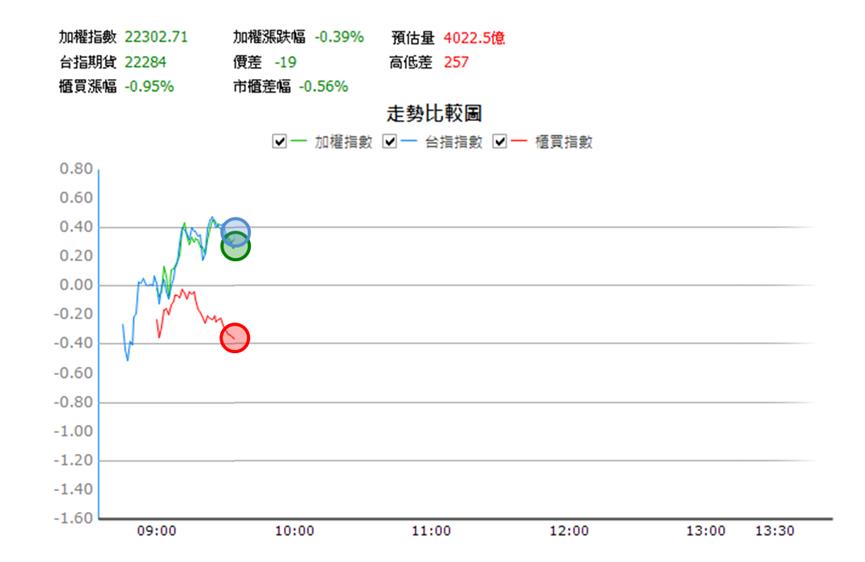Screen dimensions: 865x562
Task: Click the 高低差 value 257
Action: coord(456,62)
